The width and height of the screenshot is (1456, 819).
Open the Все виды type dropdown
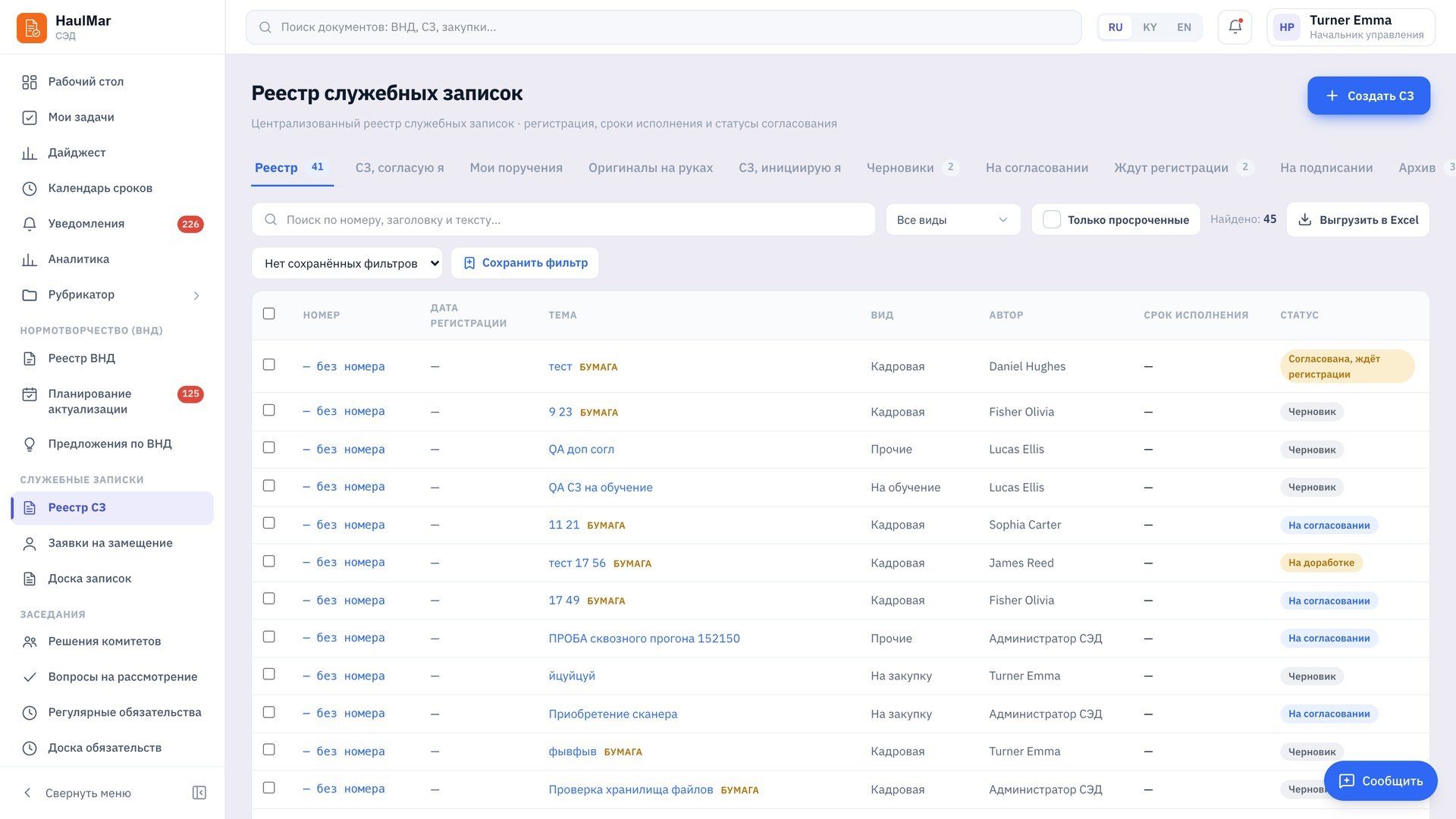(x=952, y=220)
